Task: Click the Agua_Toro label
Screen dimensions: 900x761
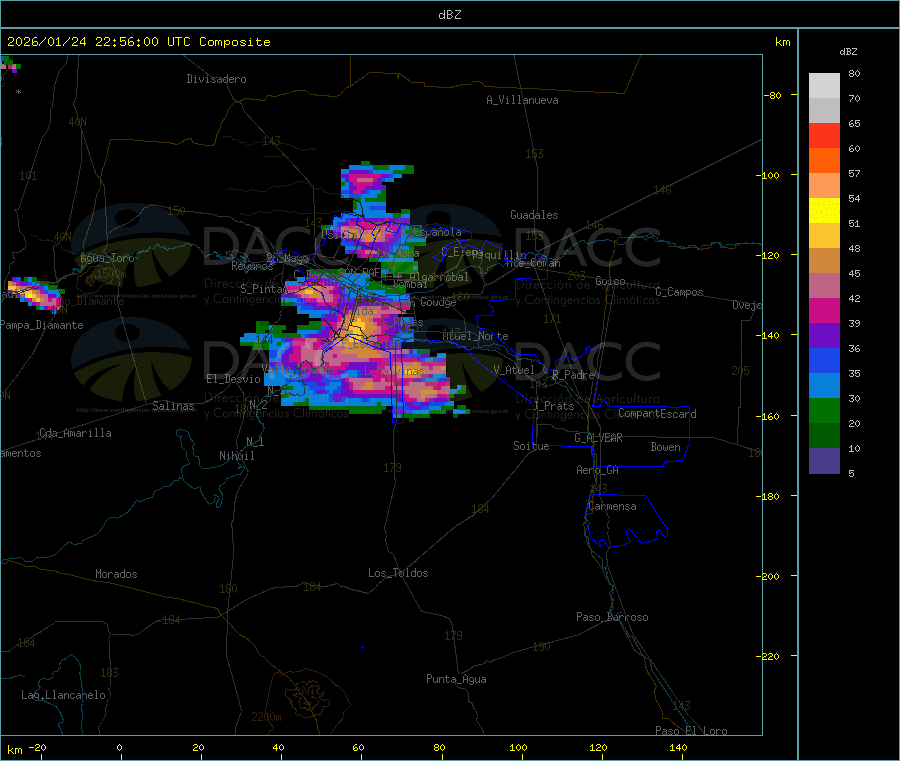Action: (107, 258)
